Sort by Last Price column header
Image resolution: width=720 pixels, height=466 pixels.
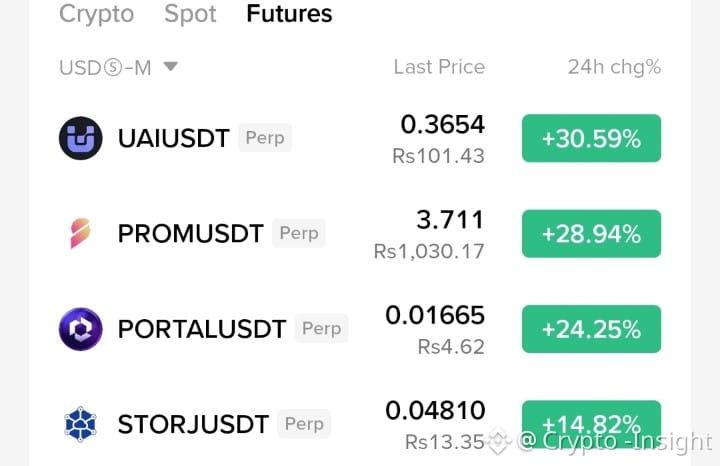[x=439, y=67]
